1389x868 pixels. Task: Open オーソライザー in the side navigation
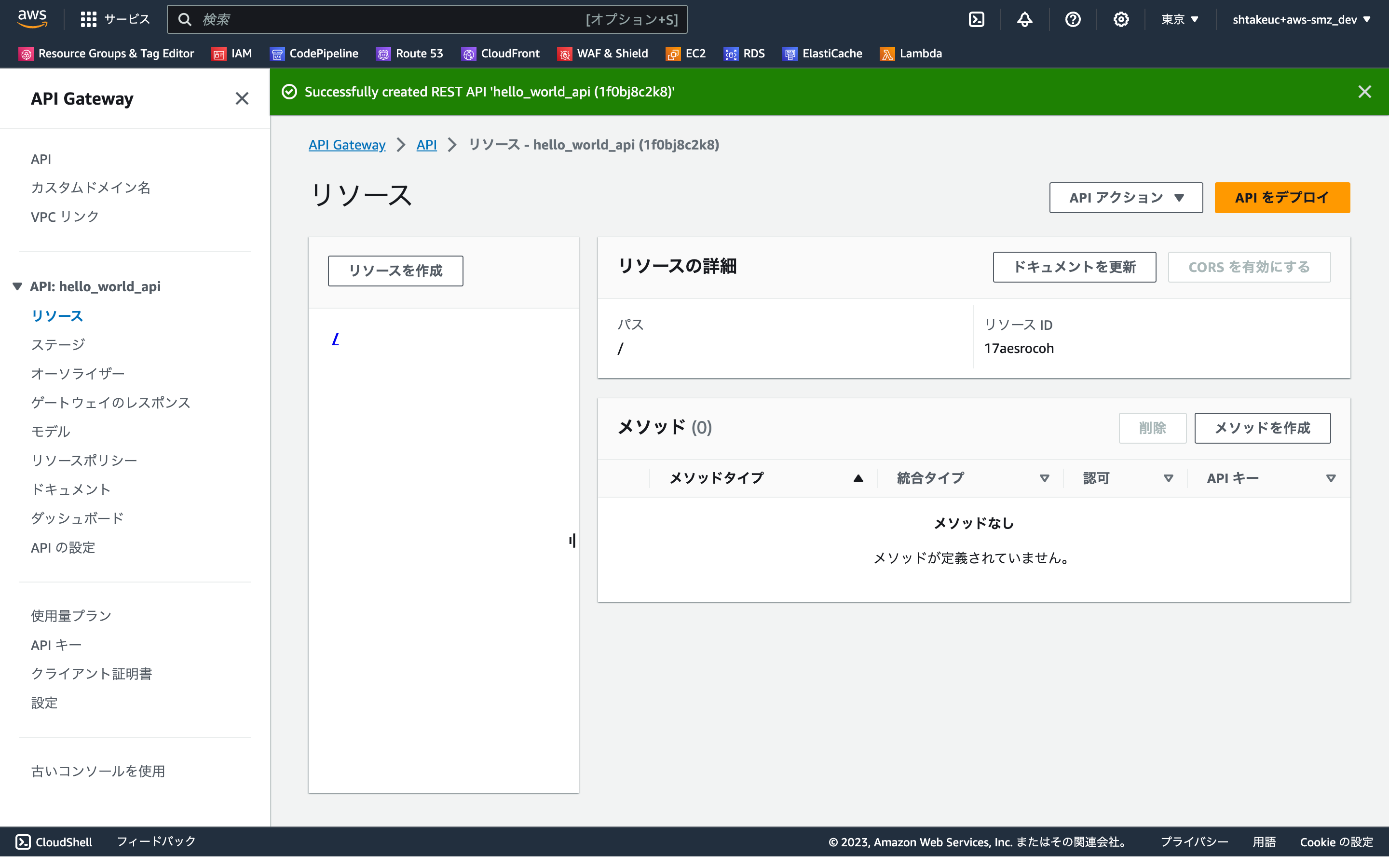(78, 374)
